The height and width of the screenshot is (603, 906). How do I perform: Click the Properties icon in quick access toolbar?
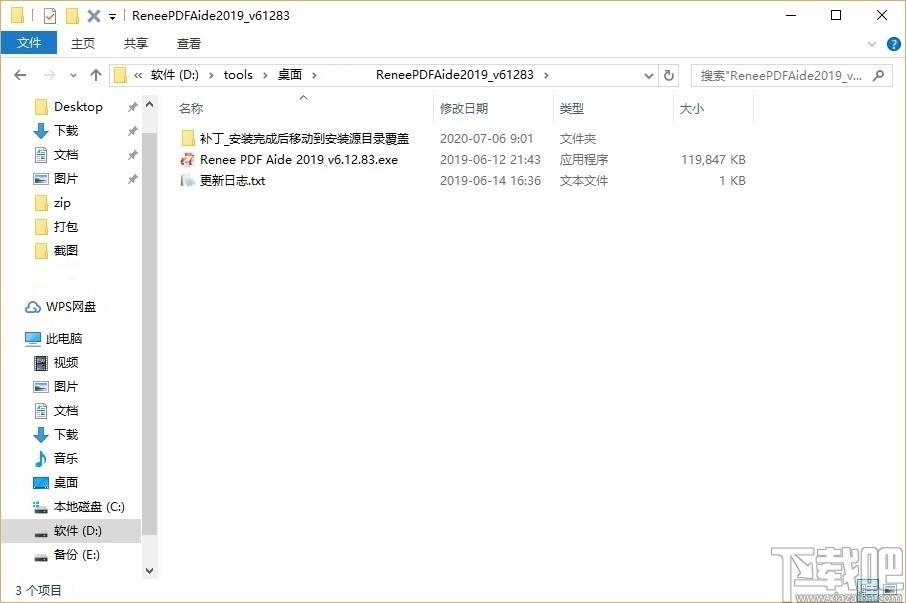[50, 16]
